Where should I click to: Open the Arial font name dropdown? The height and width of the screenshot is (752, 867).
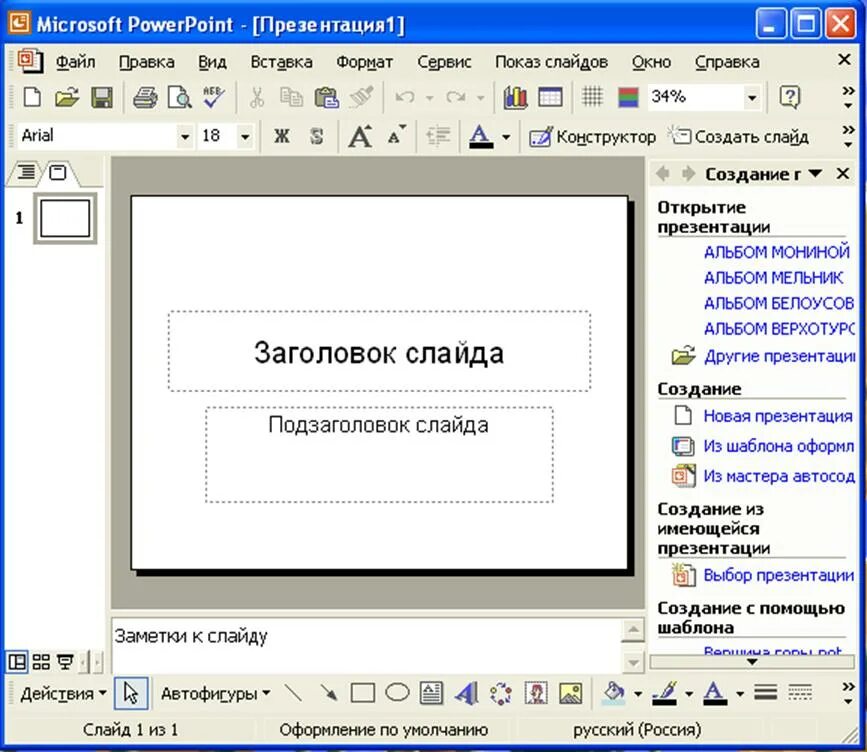[x=185, y=136]
